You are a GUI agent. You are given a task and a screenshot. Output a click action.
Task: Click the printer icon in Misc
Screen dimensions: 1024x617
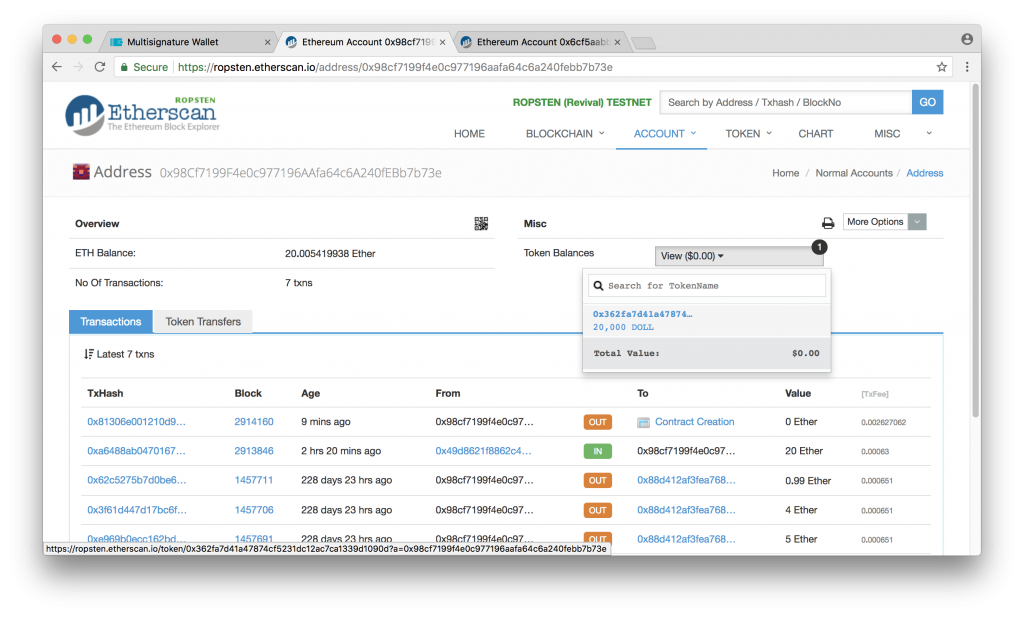(x=828, y=223)
